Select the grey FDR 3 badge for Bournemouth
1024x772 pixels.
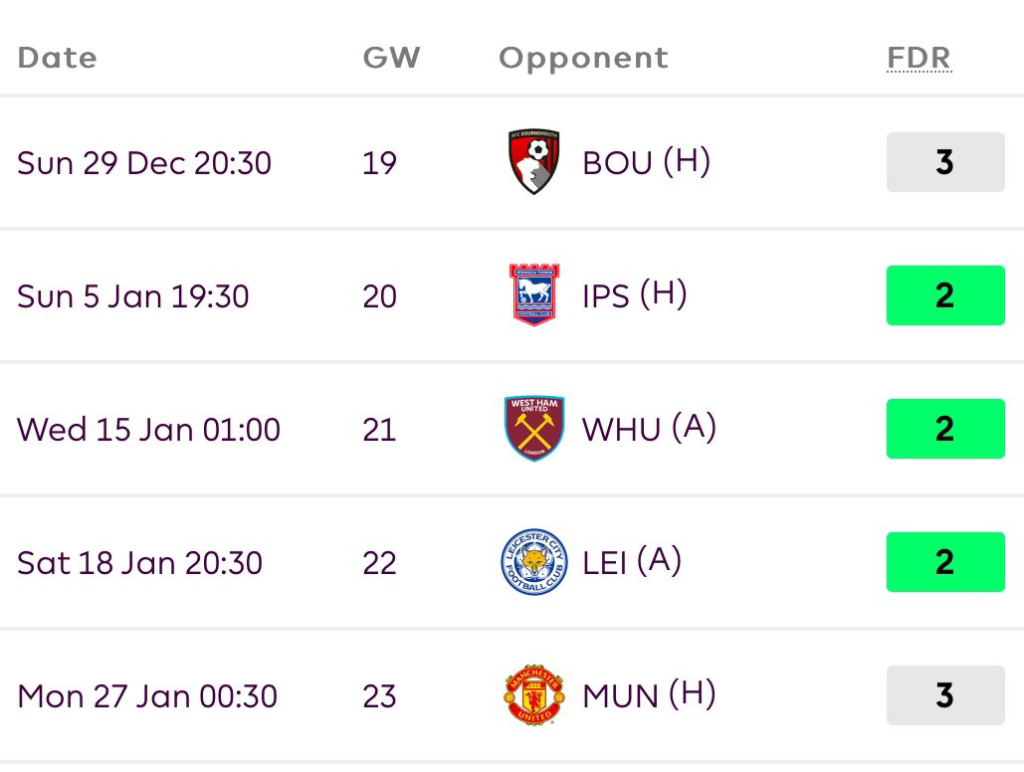pyautogui.click(x=945, y=162)
